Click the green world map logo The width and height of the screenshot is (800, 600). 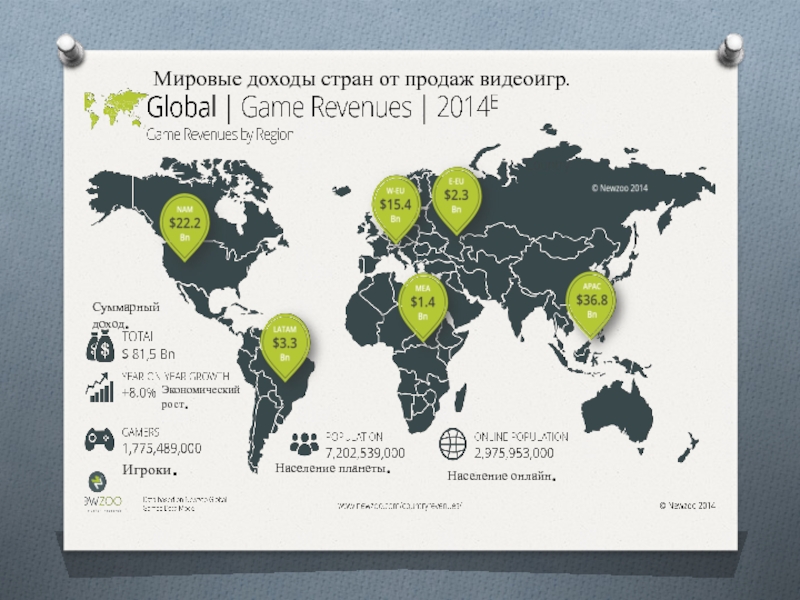(114, 109)
